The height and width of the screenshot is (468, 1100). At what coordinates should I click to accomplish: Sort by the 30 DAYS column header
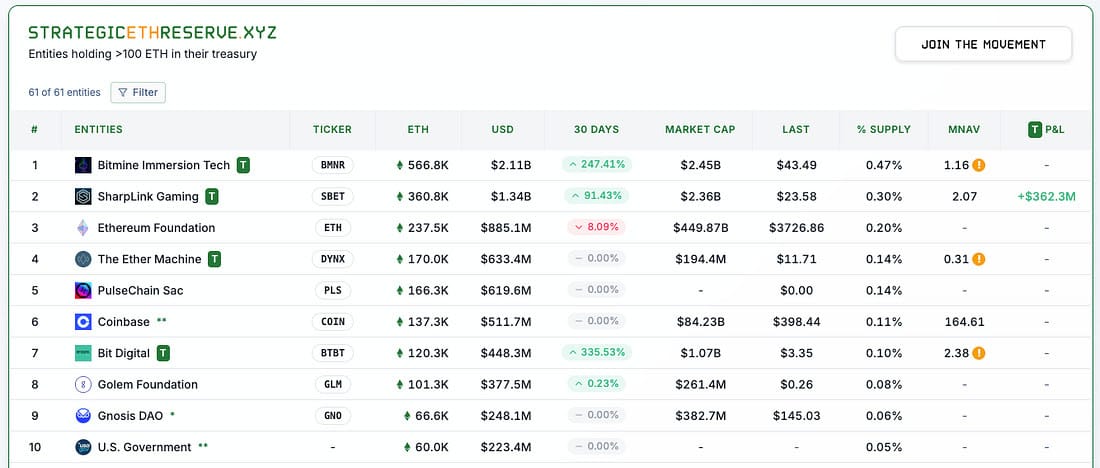pyautogui.click(x=596, y=130)
